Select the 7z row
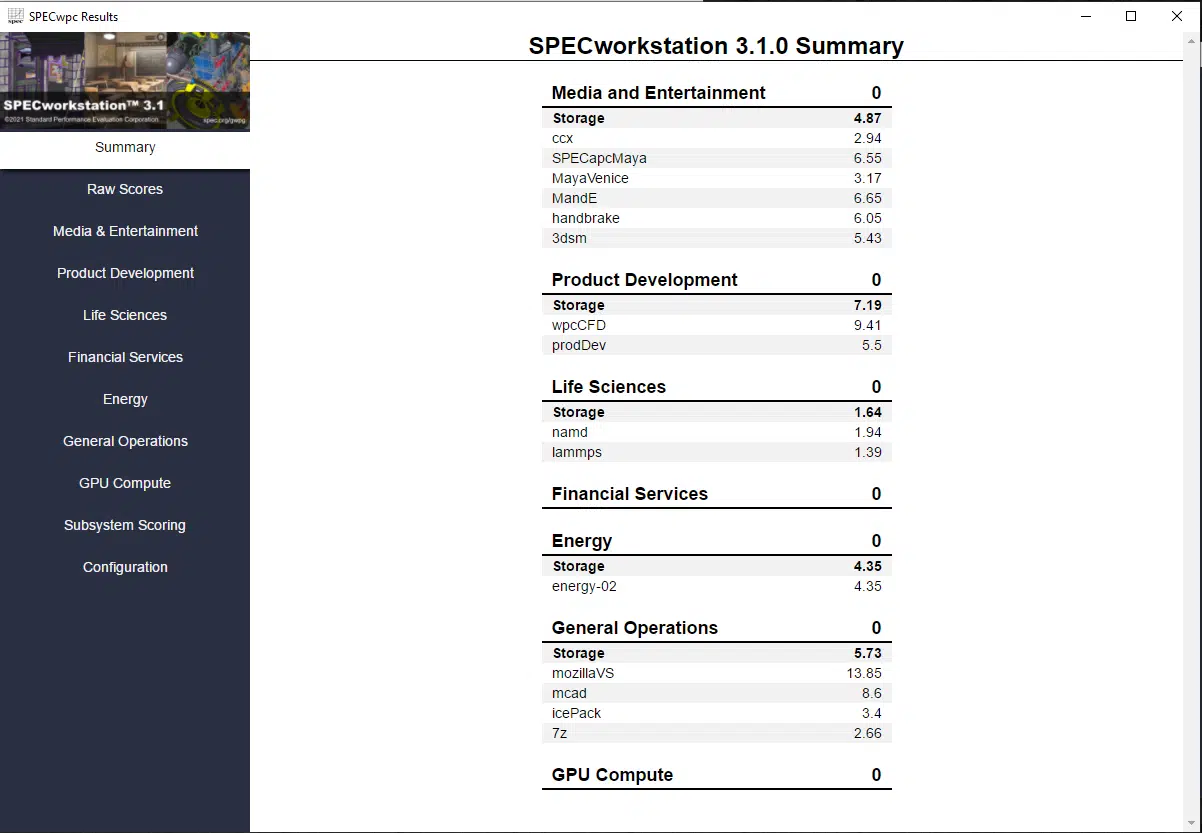 point(717,733)
